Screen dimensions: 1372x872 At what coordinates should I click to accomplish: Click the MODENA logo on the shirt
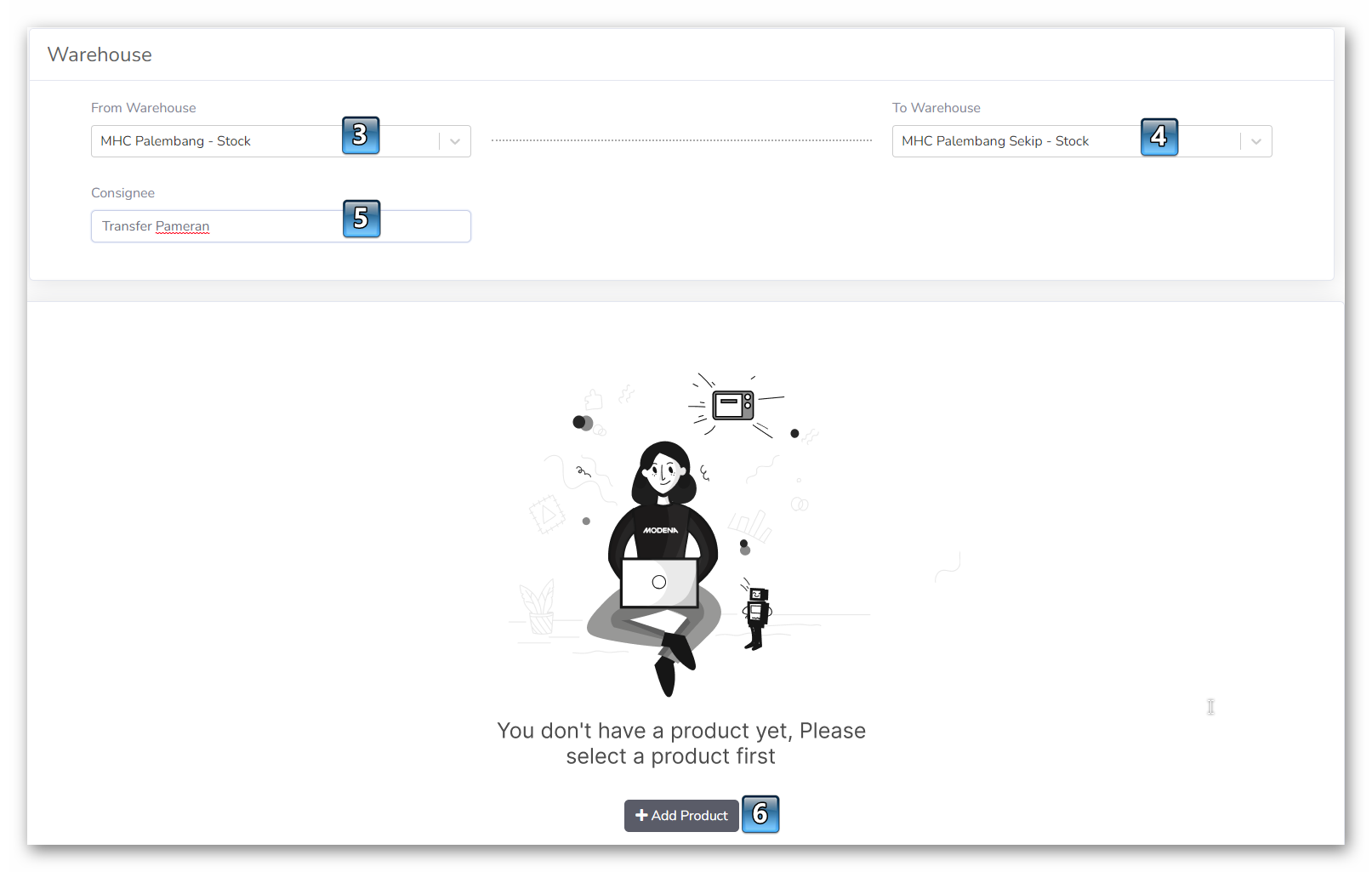[x=660, y=530]
